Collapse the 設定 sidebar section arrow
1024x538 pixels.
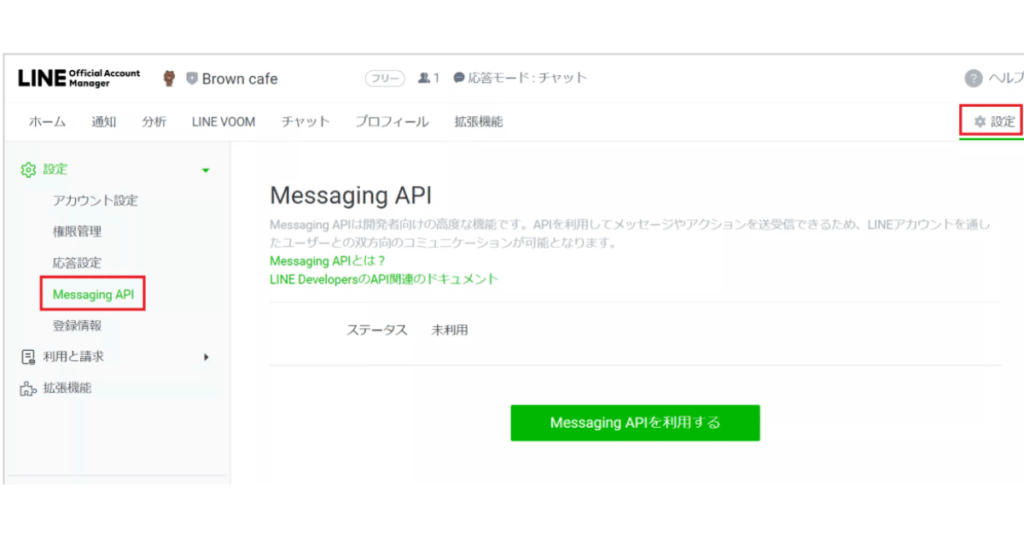click(206, 170)
